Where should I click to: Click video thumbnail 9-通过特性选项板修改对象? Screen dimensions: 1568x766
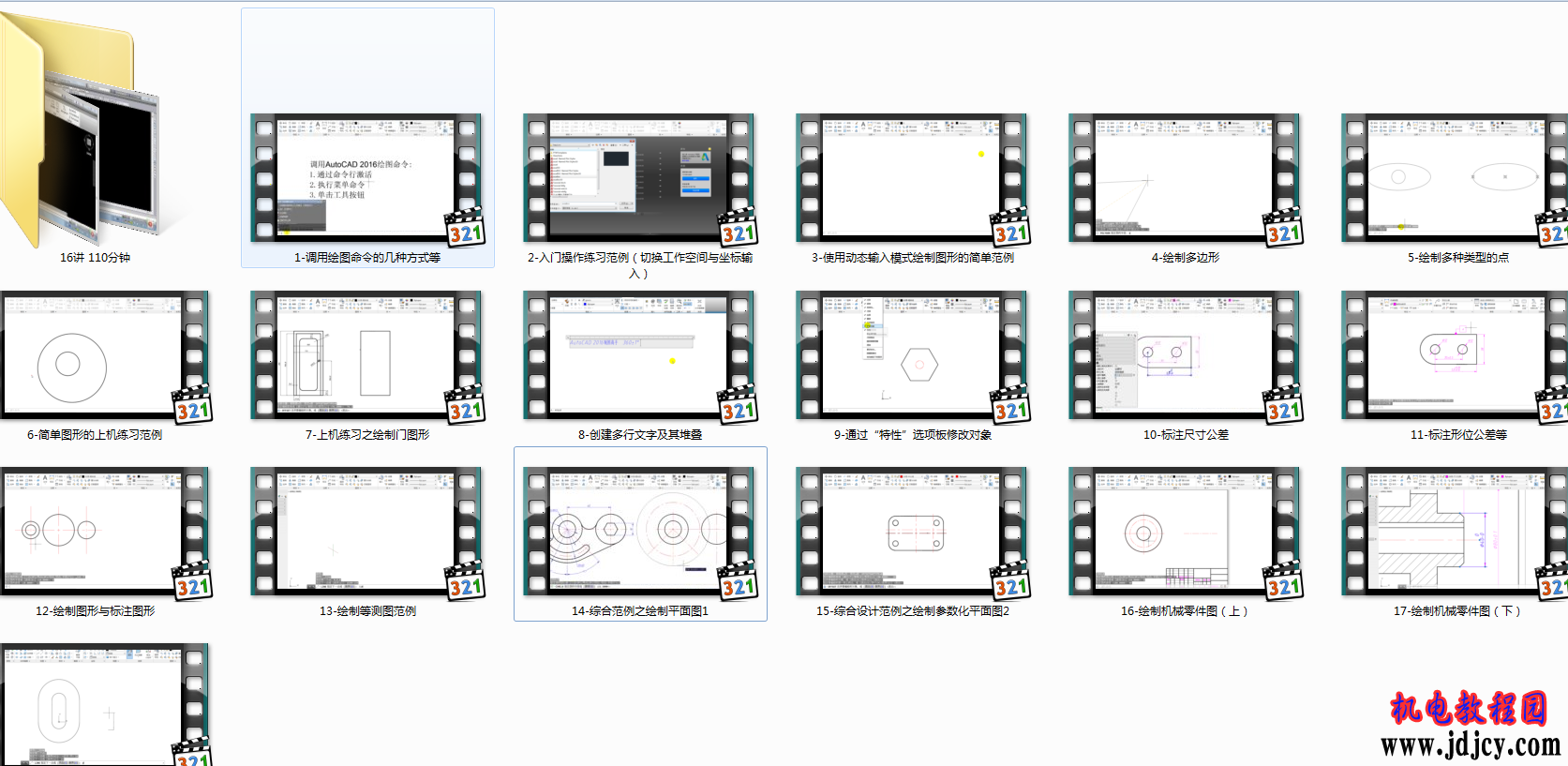[912, 355]
